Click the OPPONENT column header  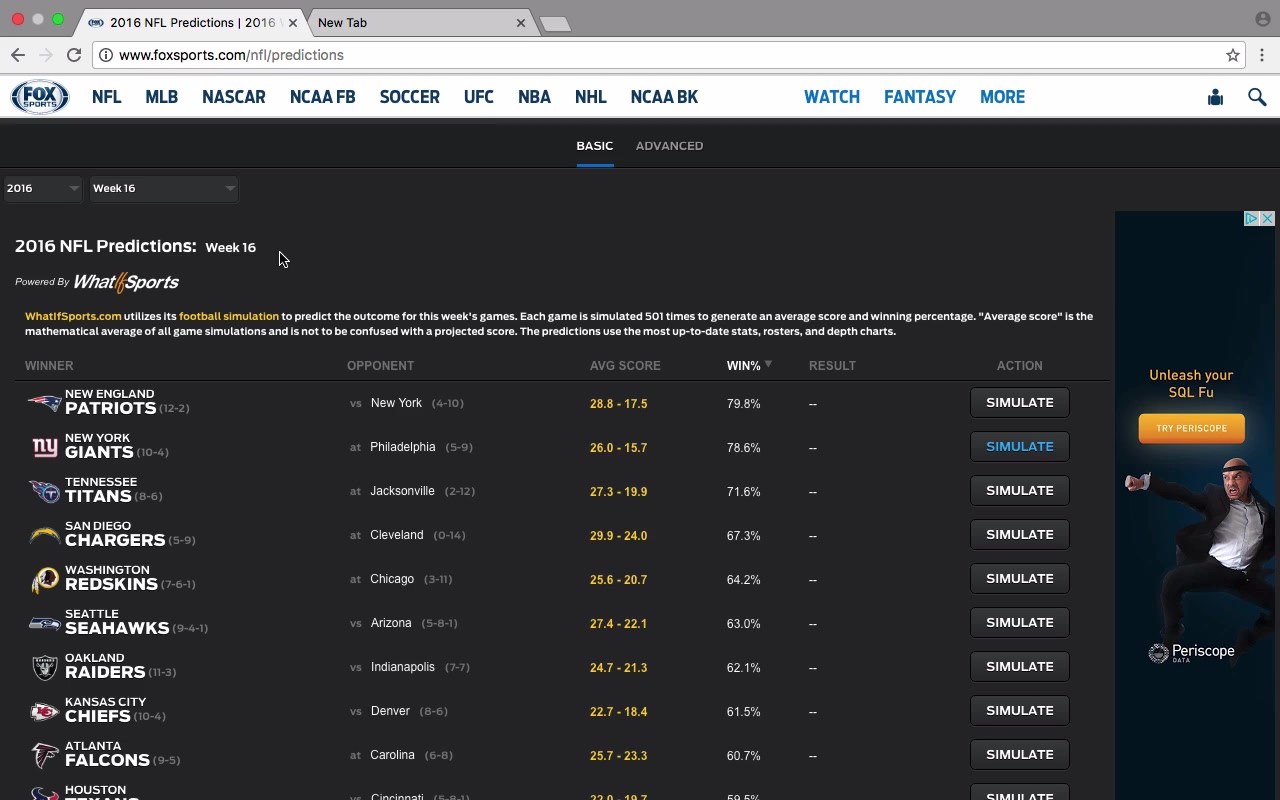(x=380, y=365)
